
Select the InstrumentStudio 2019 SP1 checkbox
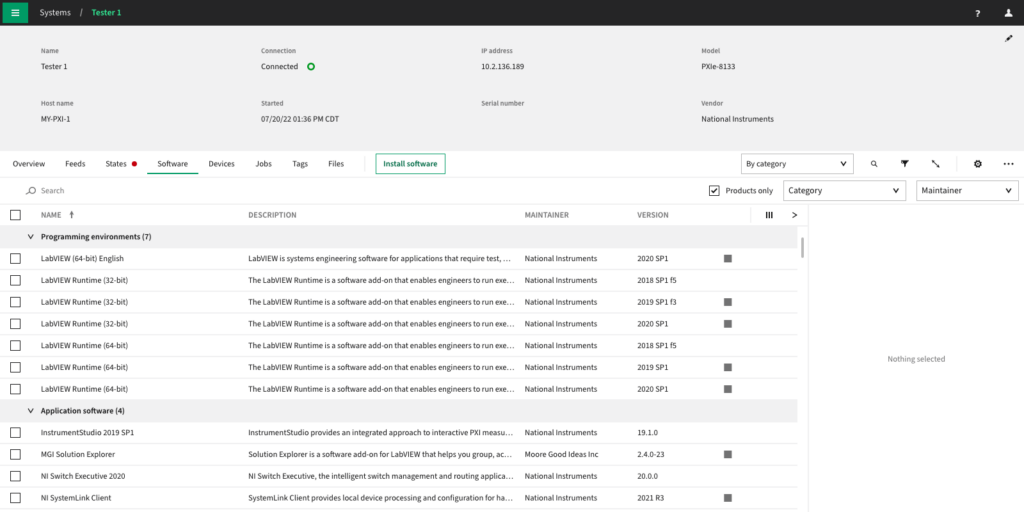pyautogui.click(x=16, y=432)
